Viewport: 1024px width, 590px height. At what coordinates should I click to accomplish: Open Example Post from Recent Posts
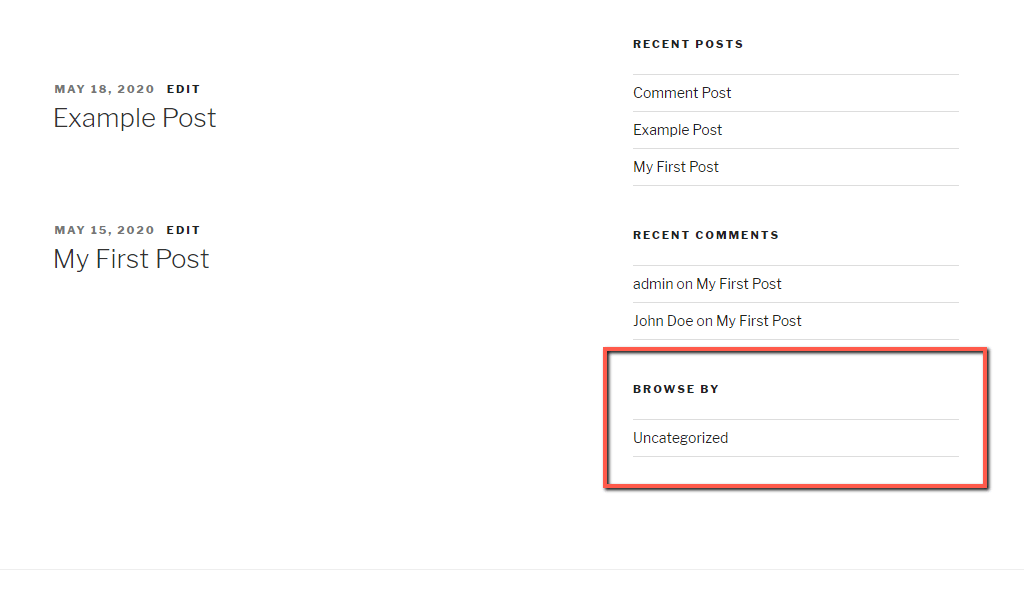pyautogui.click(x=677, y=129)
